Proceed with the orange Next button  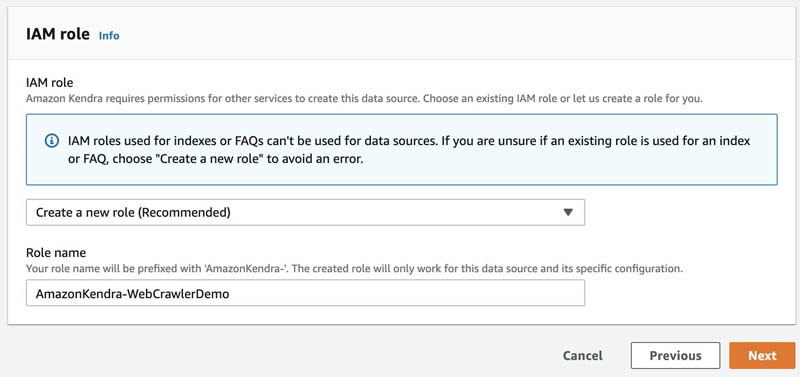tap(762, 356)
